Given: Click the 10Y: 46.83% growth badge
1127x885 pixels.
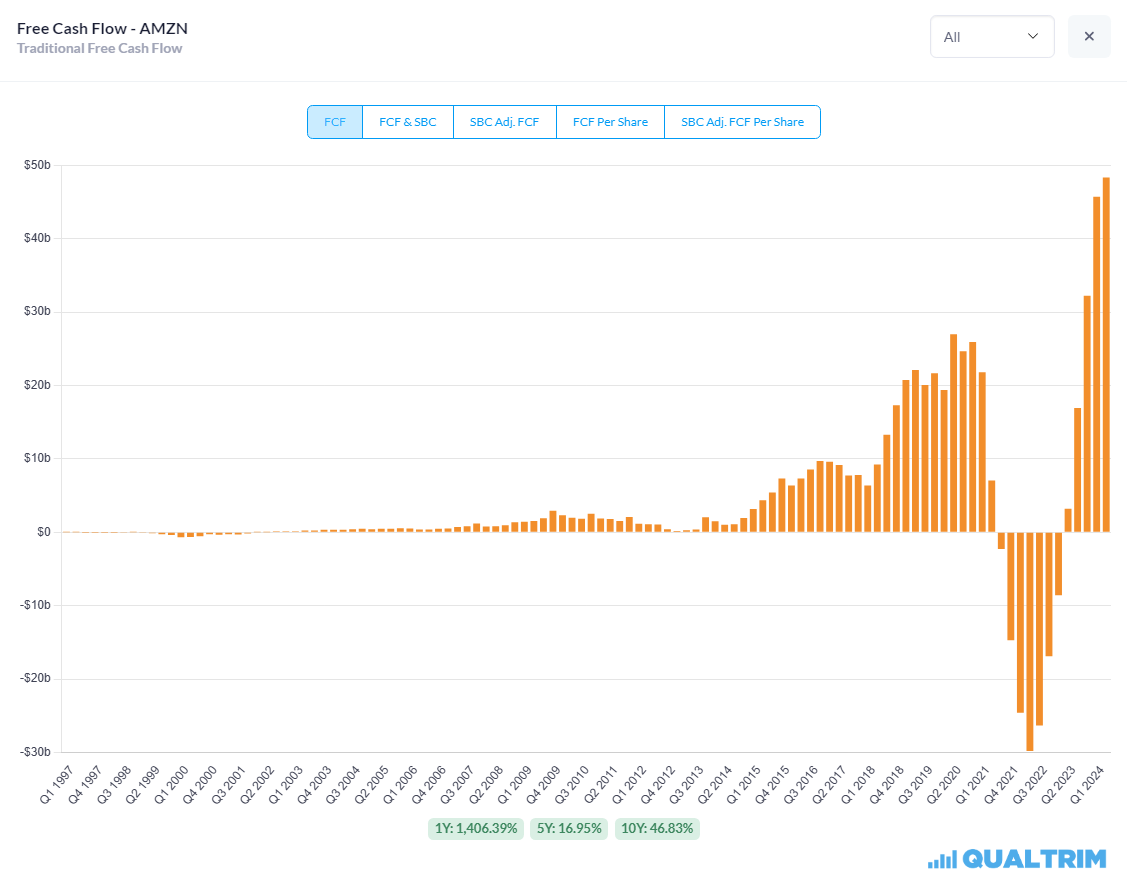Looking at the screenshot, I should (657, 828).
